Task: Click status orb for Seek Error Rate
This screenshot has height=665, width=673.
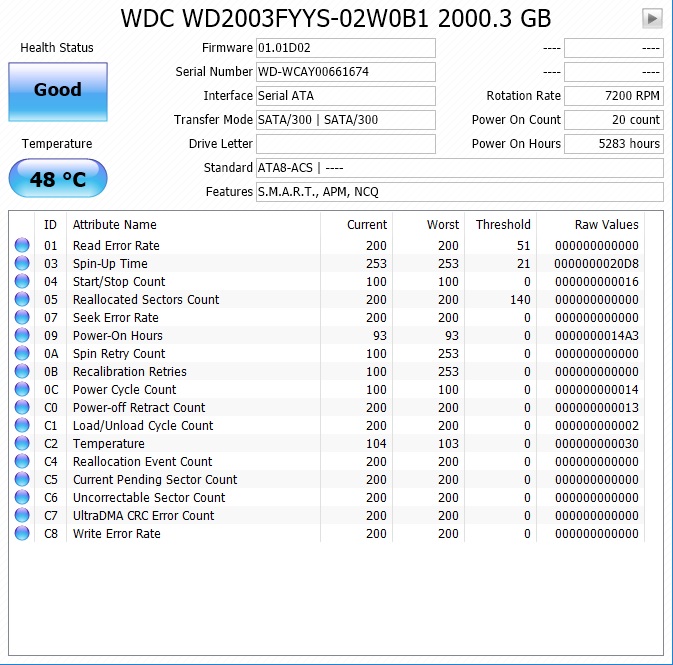Action: [22, 317]
